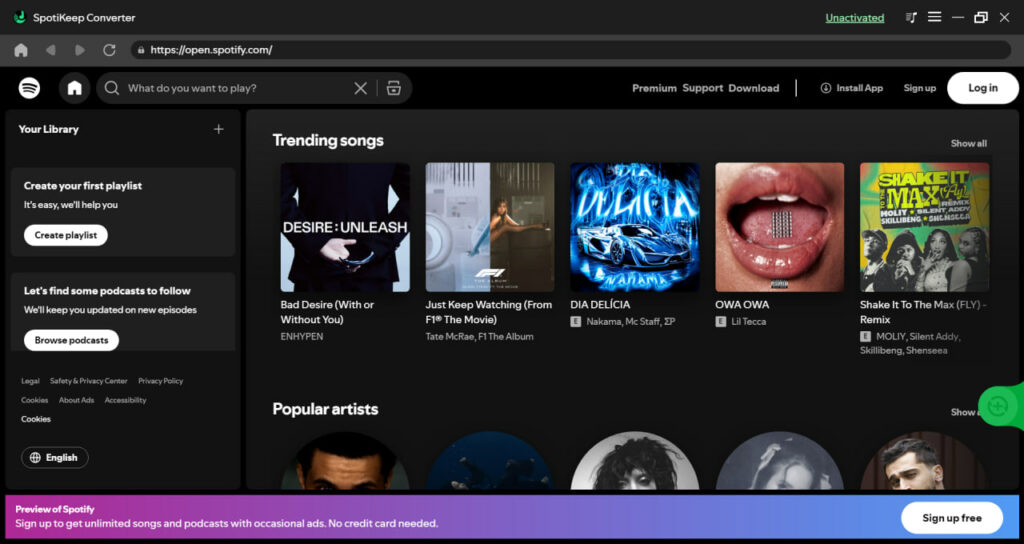Viewport: 1024px width, 544px height.
Task: Click the Trending songs heading
Action: click(x=328, y=140)
